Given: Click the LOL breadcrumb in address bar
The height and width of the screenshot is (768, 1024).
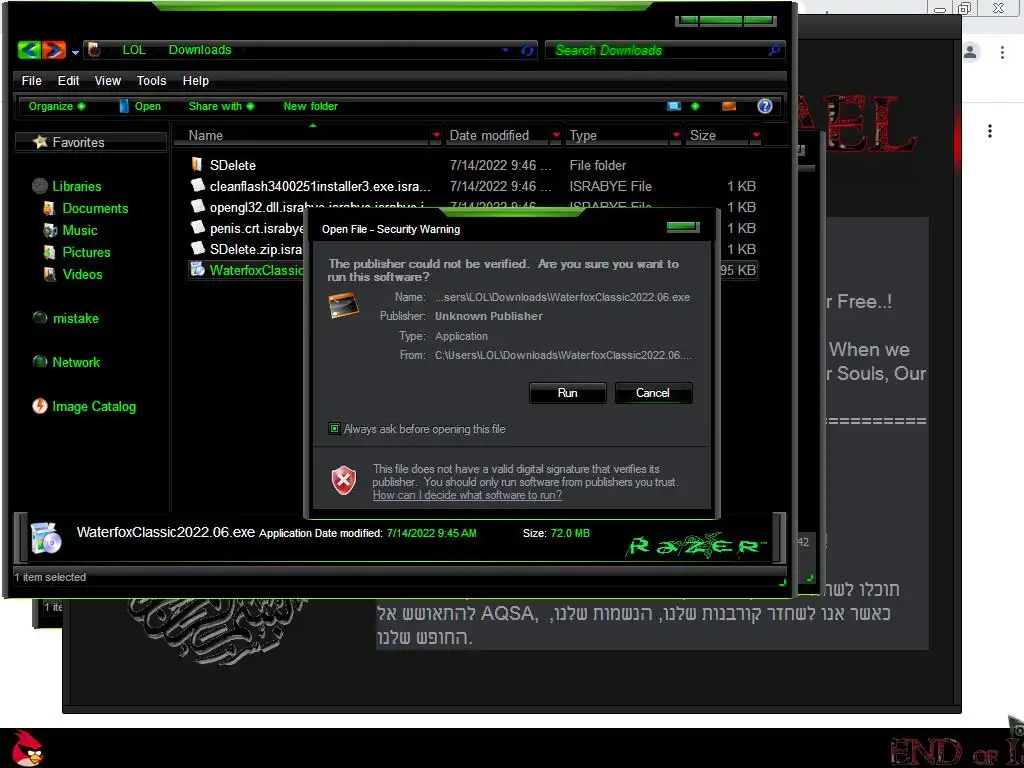Looking at the screenshot, I should tap(134, 50).
